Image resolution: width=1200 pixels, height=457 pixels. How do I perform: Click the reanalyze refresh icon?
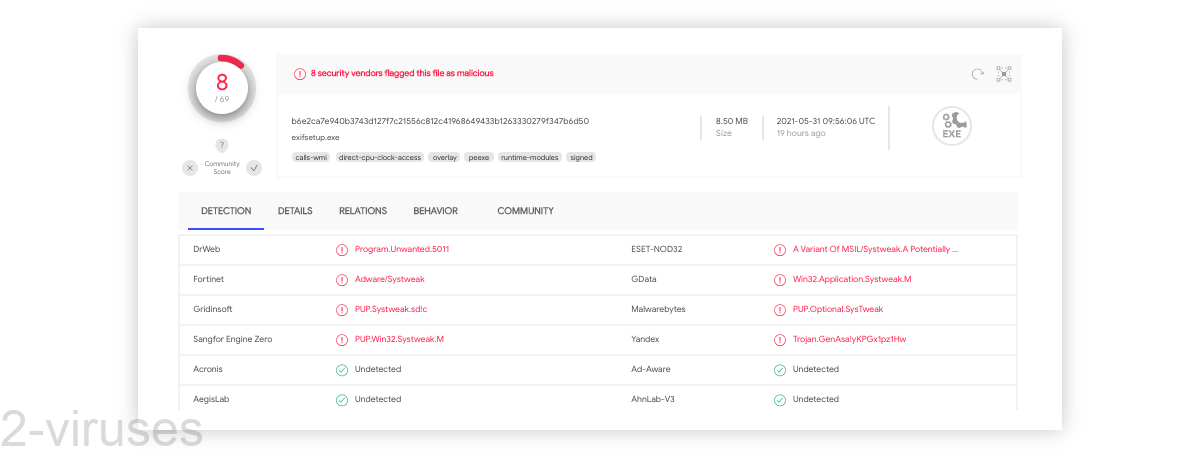[x=977, y=74]
